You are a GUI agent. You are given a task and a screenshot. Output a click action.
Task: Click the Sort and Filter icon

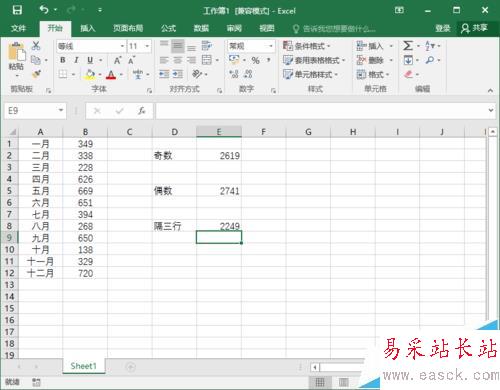pos(430,46)
